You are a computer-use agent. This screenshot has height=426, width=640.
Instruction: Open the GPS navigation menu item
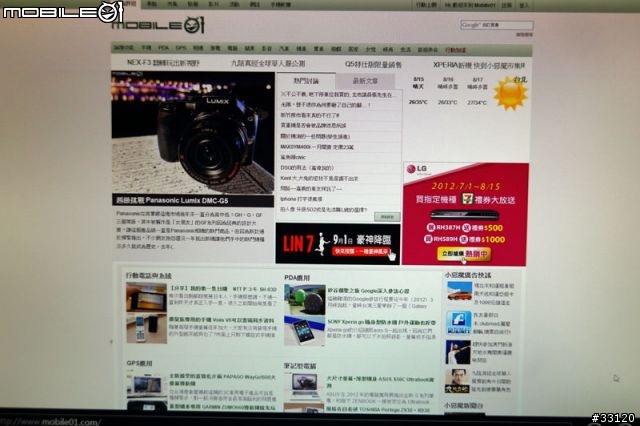[x=181, y=48]
